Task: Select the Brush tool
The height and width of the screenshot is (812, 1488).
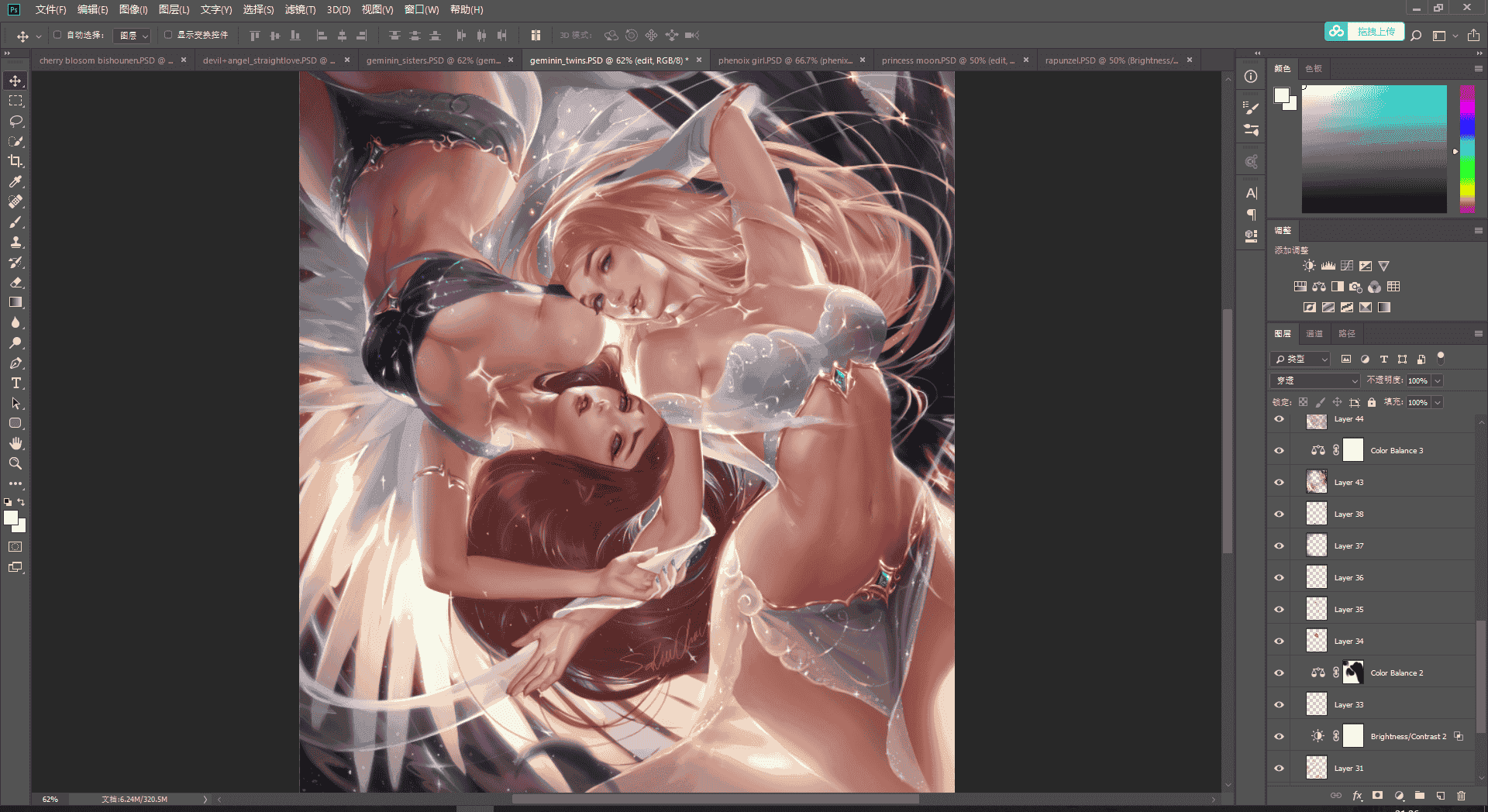Action: pos(15,222)
